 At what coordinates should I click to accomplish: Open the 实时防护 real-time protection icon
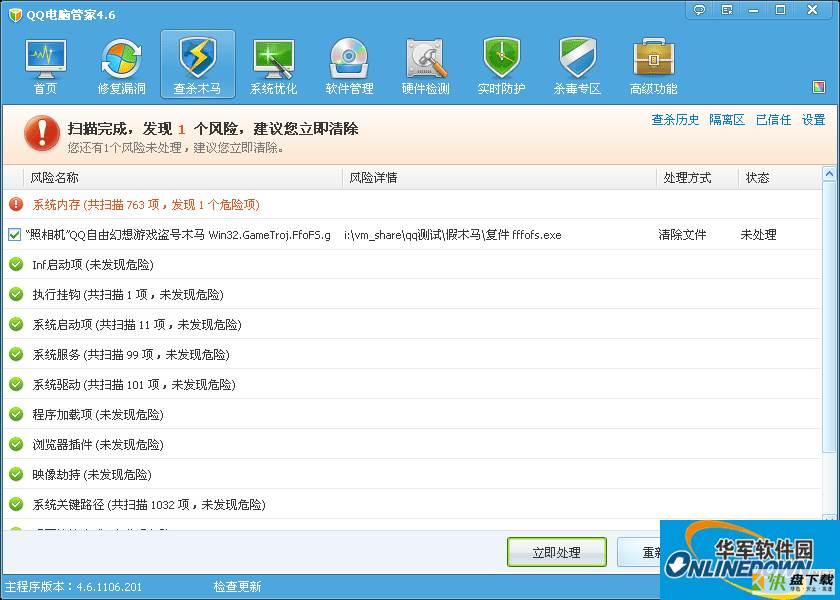click(x=501, y=66)
